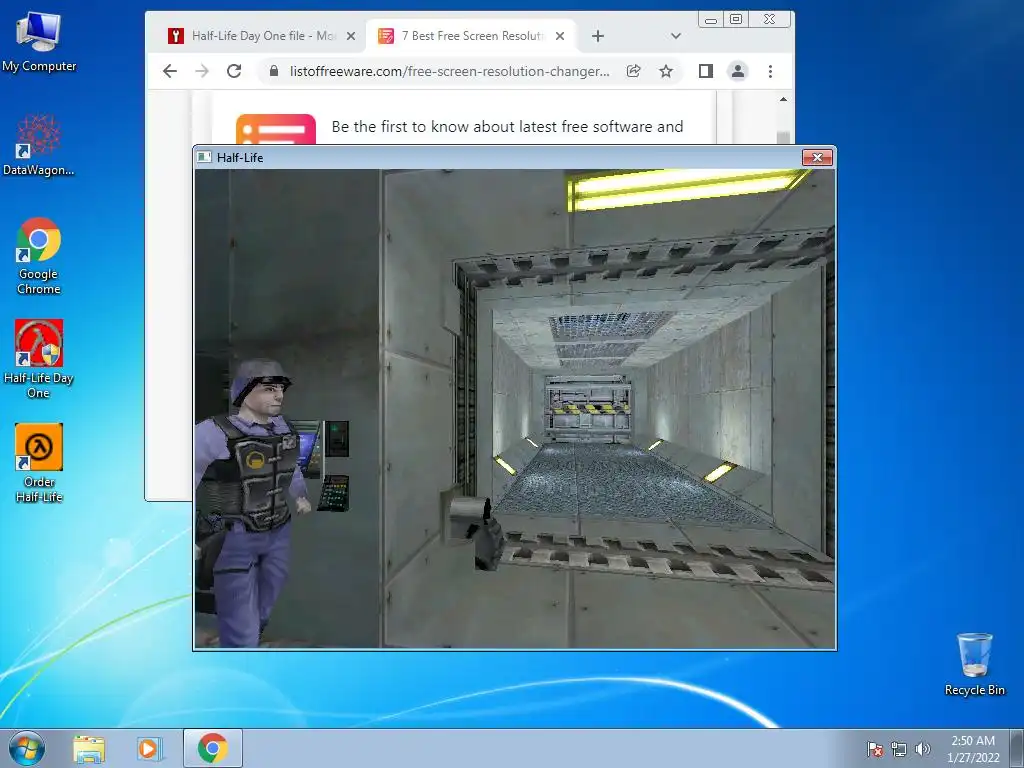Open Windows Explorer from the taskbar

tap(89, 748)
